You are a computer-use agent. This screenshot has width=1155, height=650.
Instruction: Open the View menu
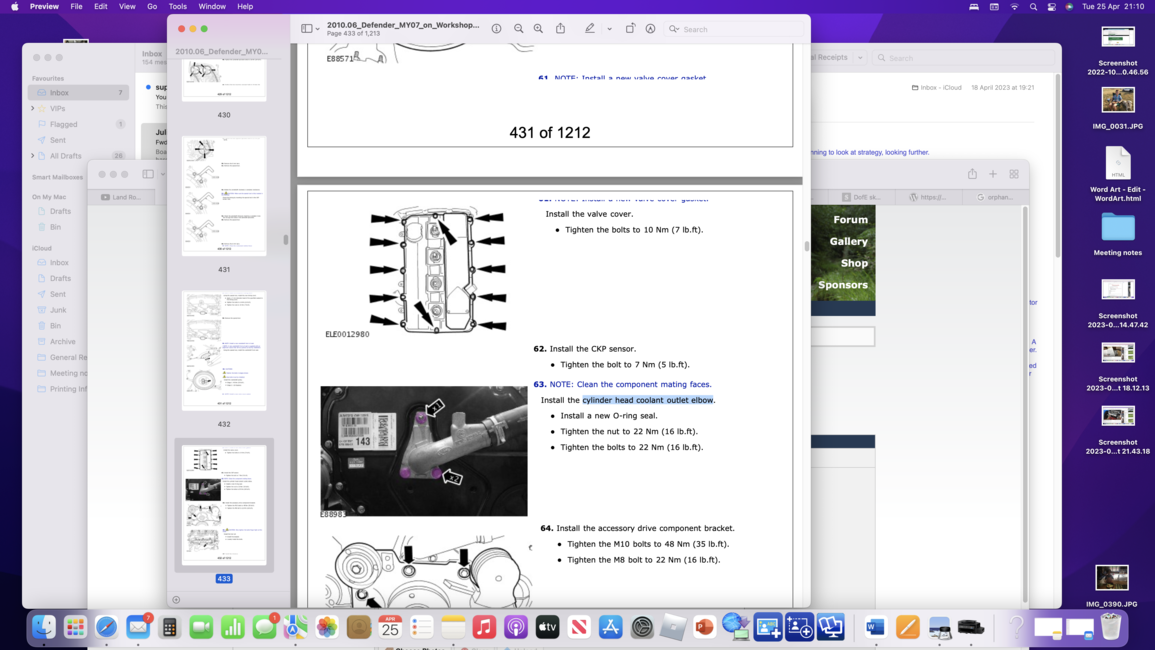(127, 7)
